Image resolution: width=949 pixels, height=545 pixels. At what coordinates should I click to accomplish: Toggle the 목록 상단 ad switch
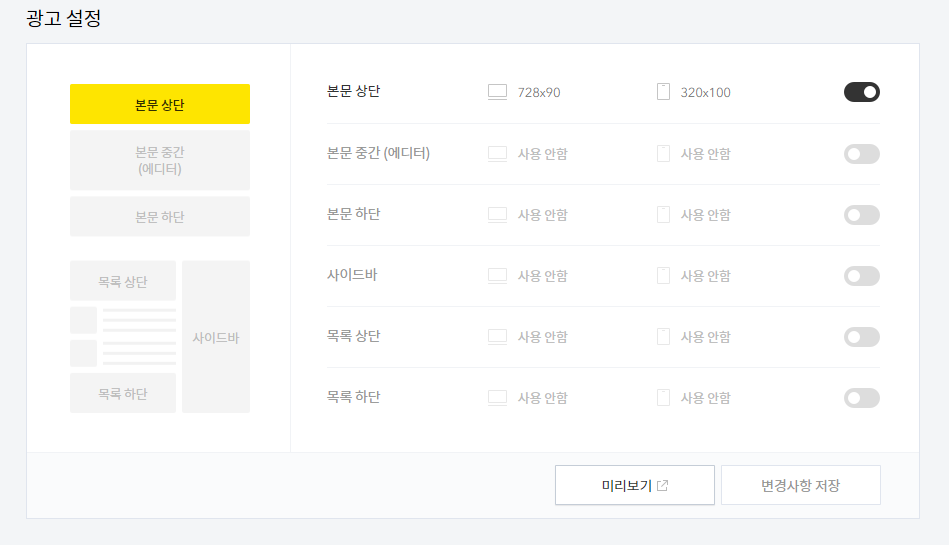[862, 337]
